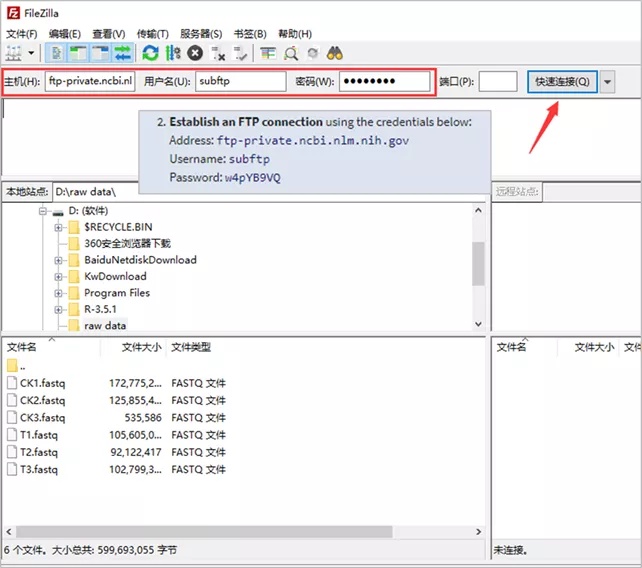Click the local tree scrollbar thumb
This screenshot has width=642, height=568.
click(478, 263)
